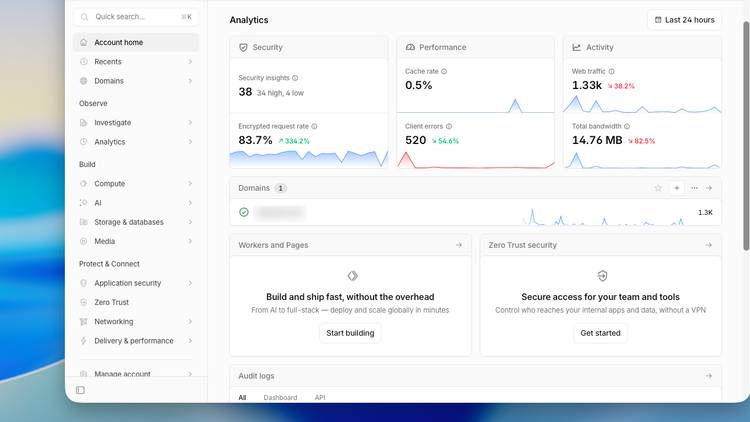Click the Security shield icon
The width and height of the screenshot is (750, 422).
[x=243, y=47]
